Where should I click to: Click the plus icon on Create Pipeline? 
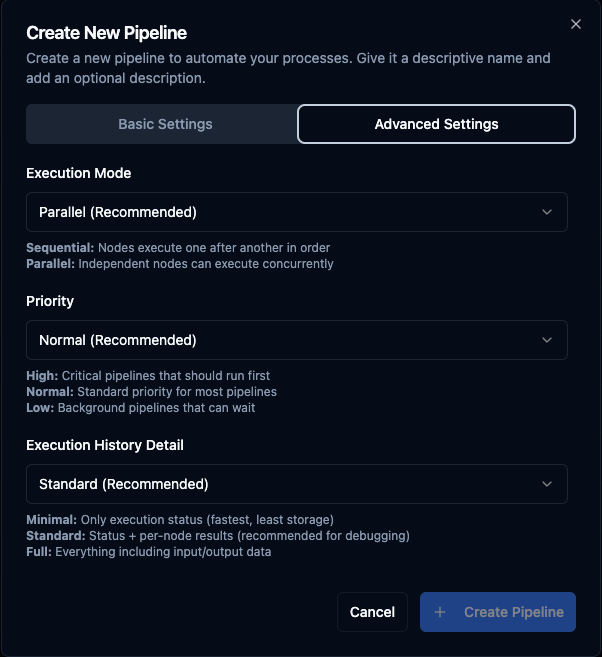click(440, 612)
